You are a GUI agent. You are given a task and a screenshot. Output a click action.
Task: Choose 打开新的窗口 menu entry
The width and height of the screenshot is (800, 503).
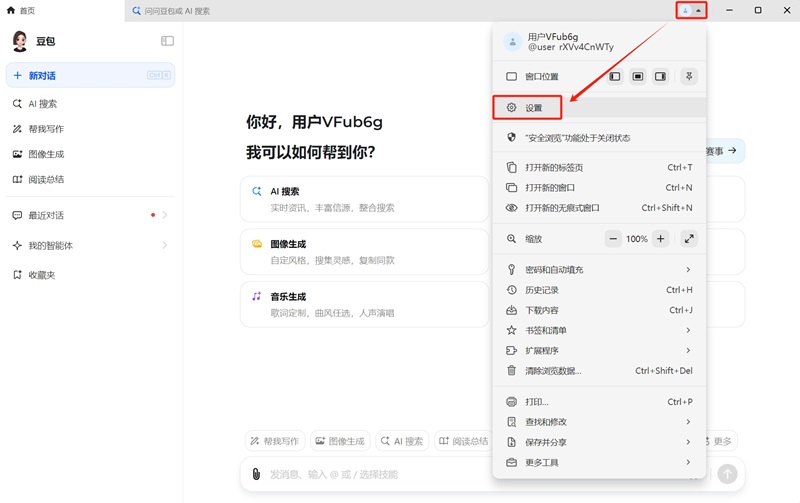[599, 188]
